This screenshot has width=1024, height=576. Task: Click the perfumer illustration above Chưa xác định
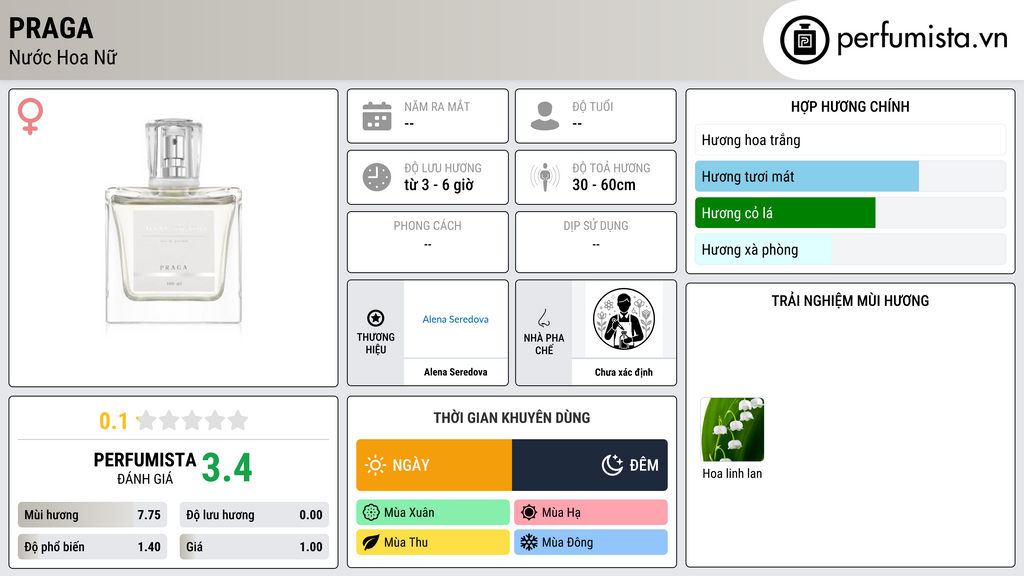pos(624,319)
